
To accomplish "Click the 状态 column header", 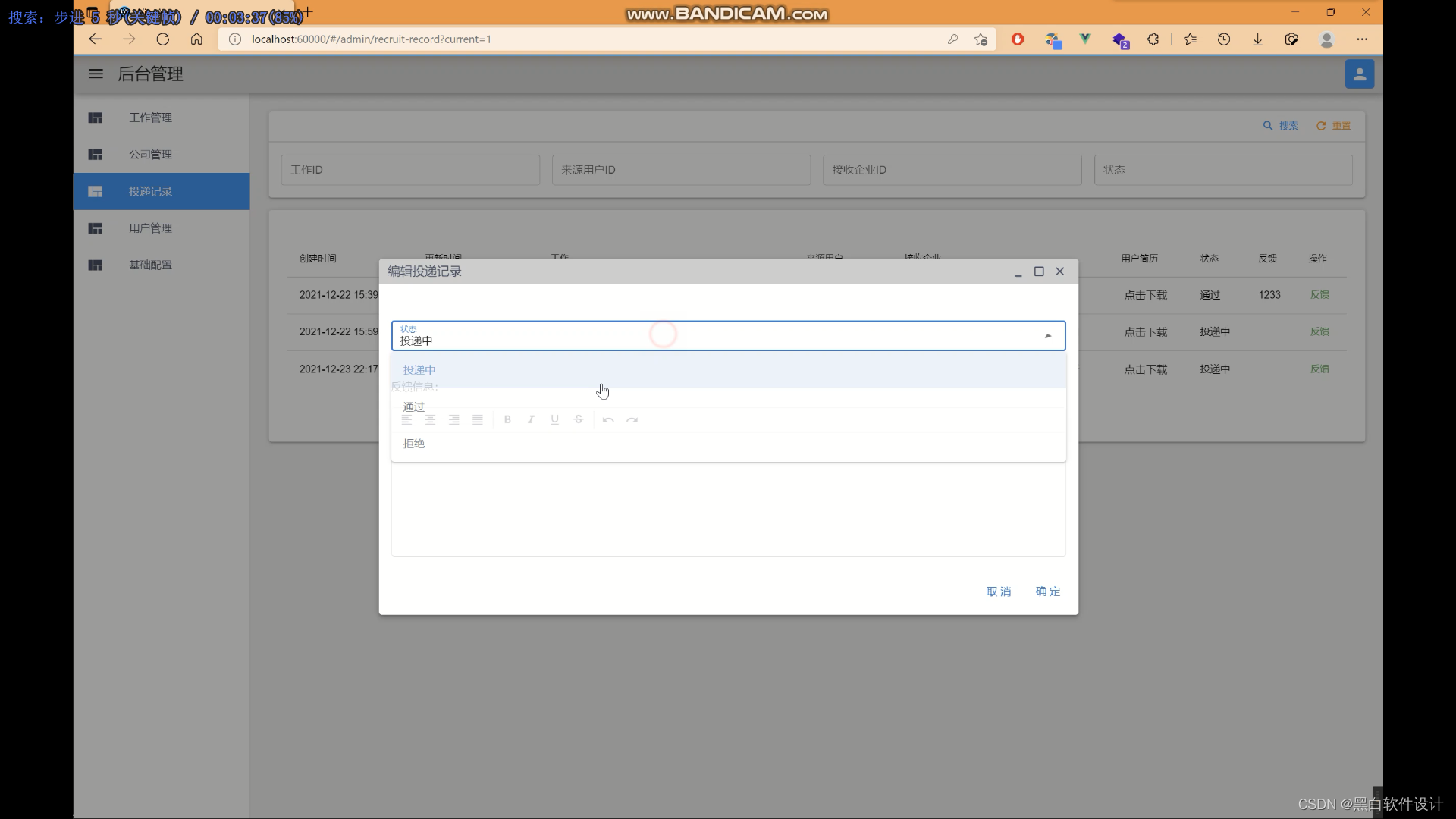I will (1209, 259).
